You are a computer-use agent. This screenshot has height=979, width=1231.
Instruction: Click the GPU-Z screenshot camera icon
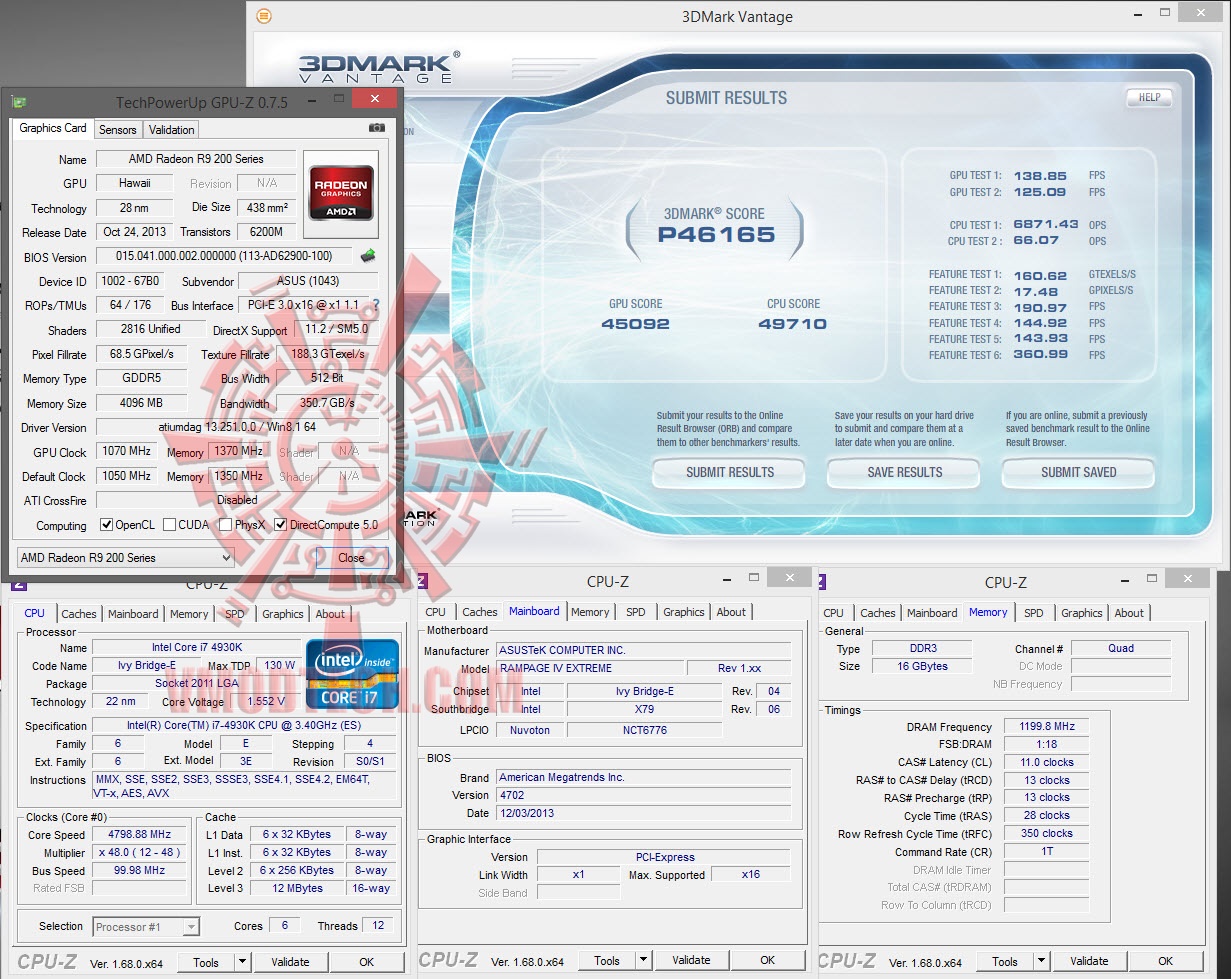point(377,128)
